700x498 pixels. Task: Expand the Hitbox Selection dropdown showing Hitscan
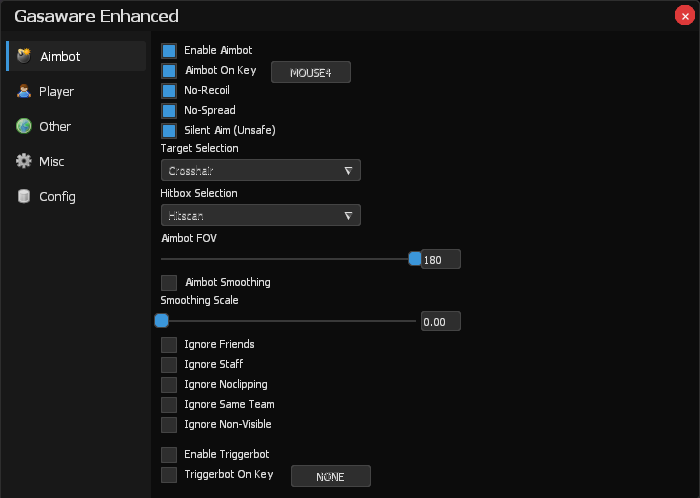[260, 216]
